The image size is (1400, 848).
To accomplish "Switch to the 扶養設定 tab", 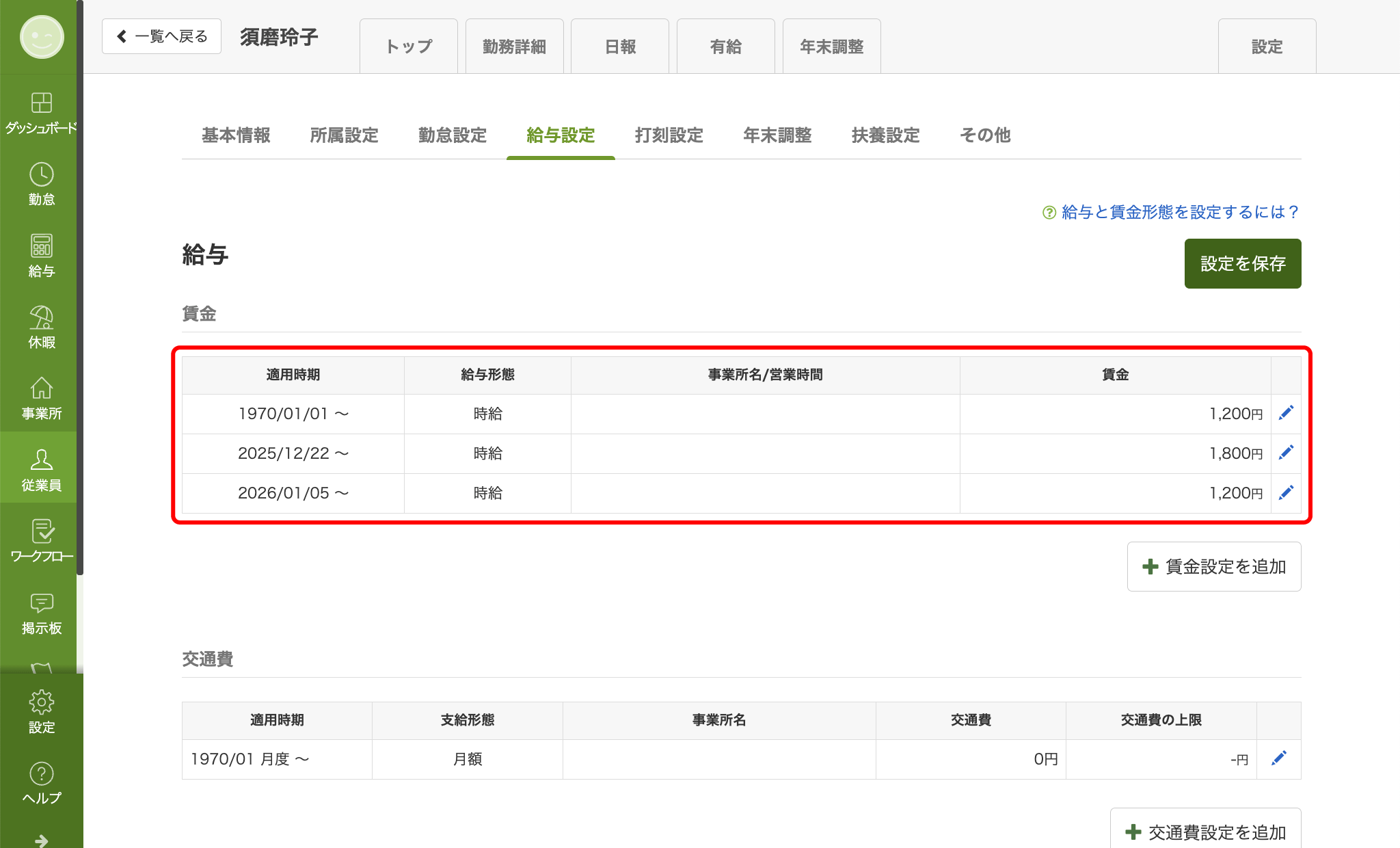I will [x=885, y=135].
